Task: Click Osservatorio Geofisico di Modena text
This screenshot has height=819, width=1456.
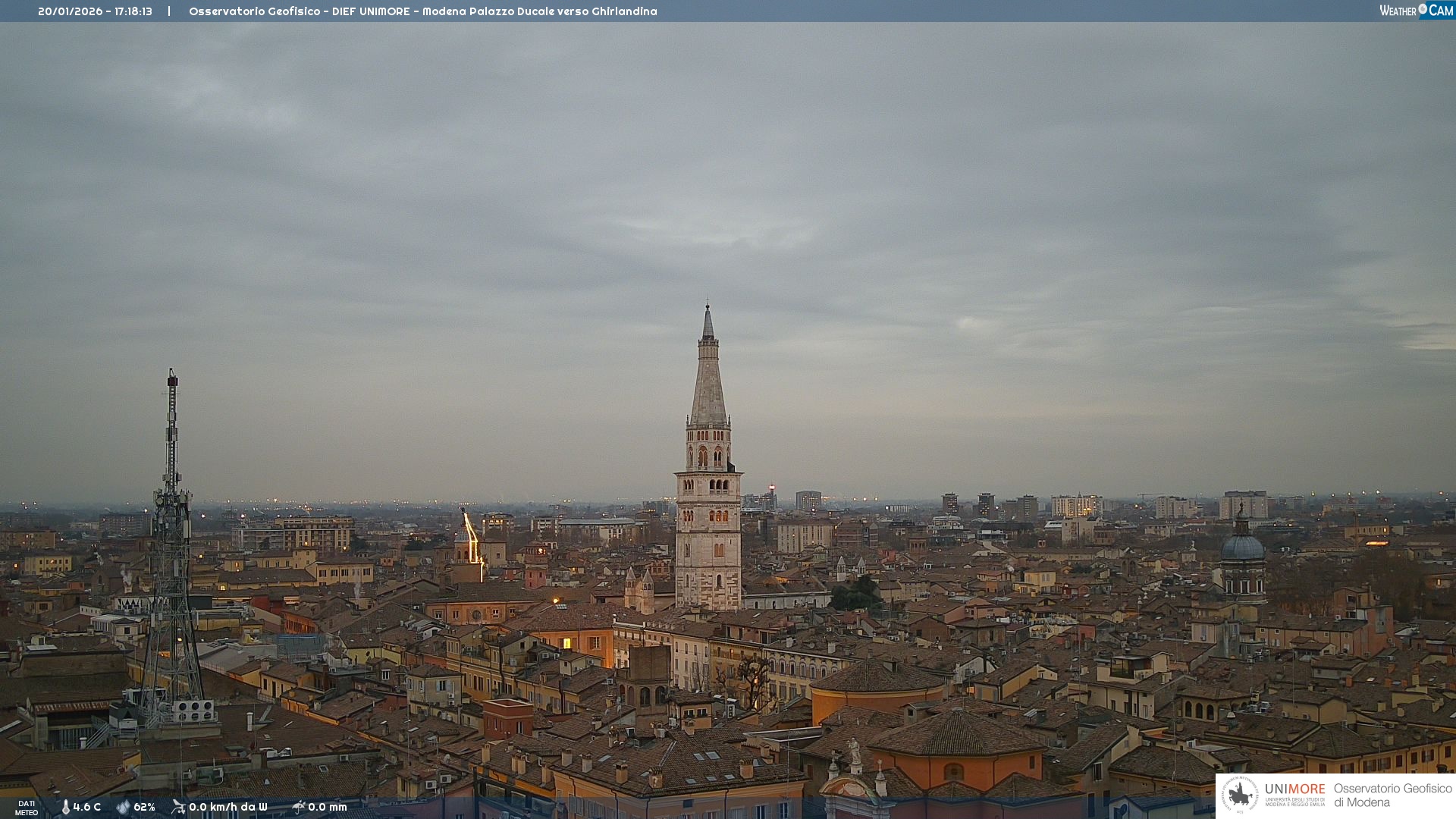Action: [1392, 795]
